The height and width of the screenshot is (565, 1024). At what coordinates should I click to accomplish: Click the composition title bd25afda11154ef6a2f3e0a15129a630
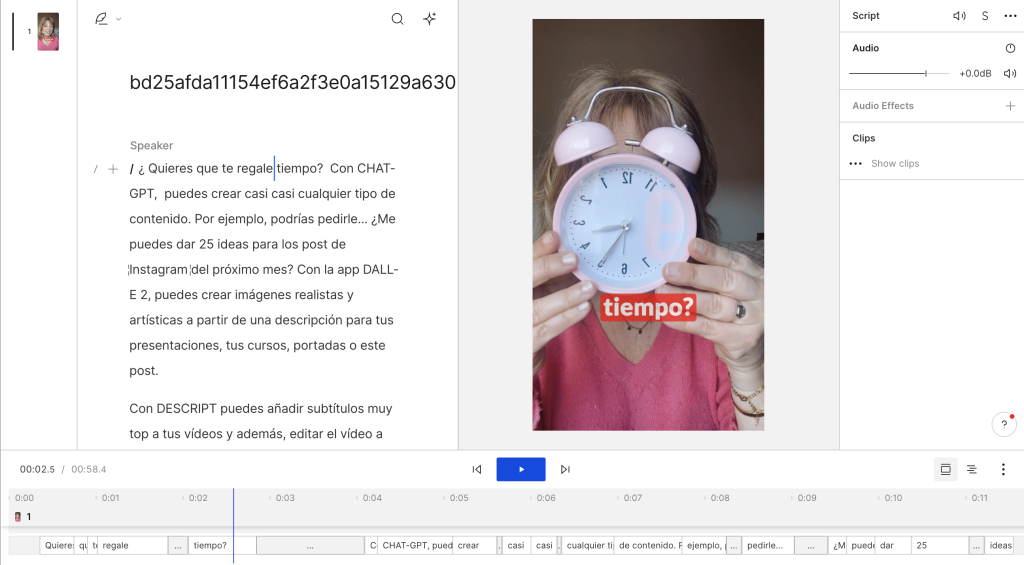coord(292,82)
